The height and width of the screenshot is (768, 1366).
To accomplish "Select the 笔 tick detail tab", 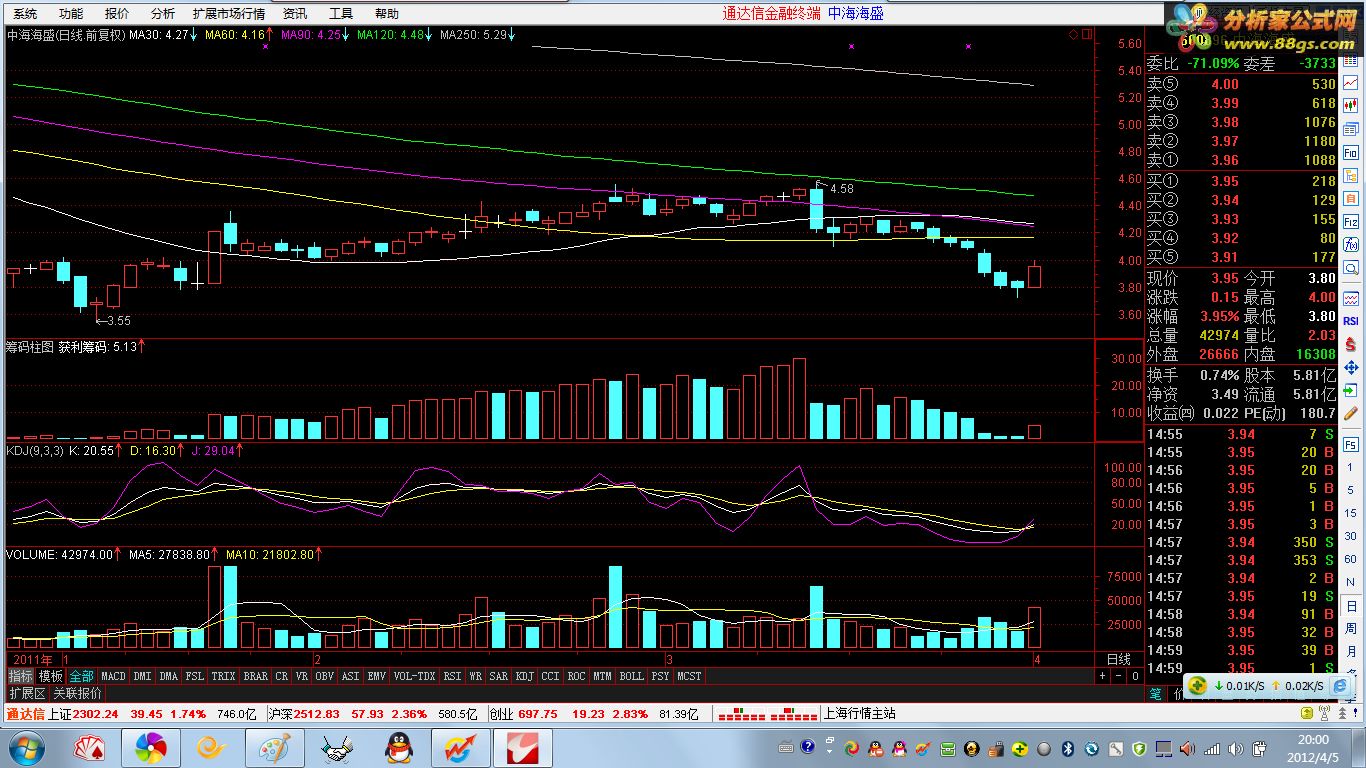I will tap(1155, 693).
